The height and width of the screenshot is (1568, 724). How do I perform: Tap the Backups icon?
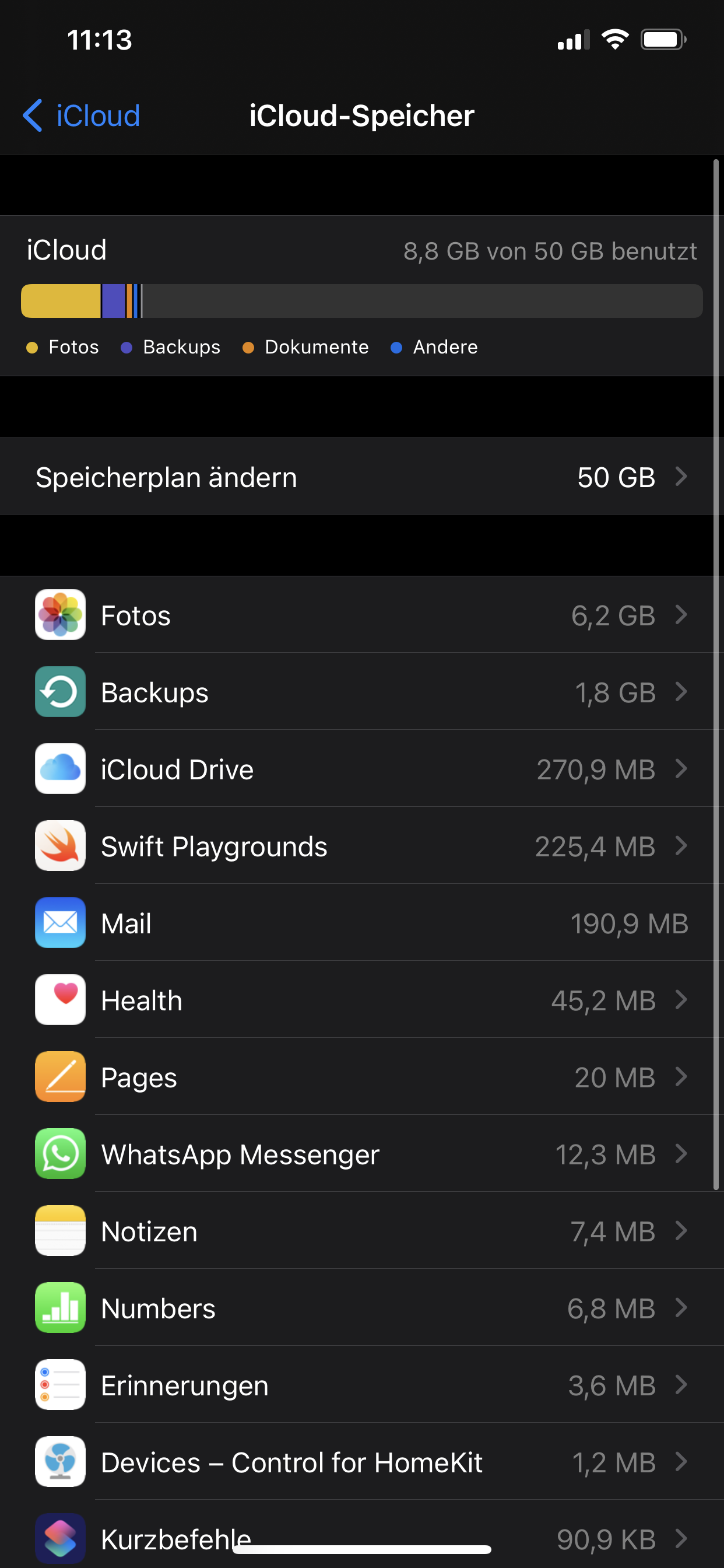coord(59,692)
